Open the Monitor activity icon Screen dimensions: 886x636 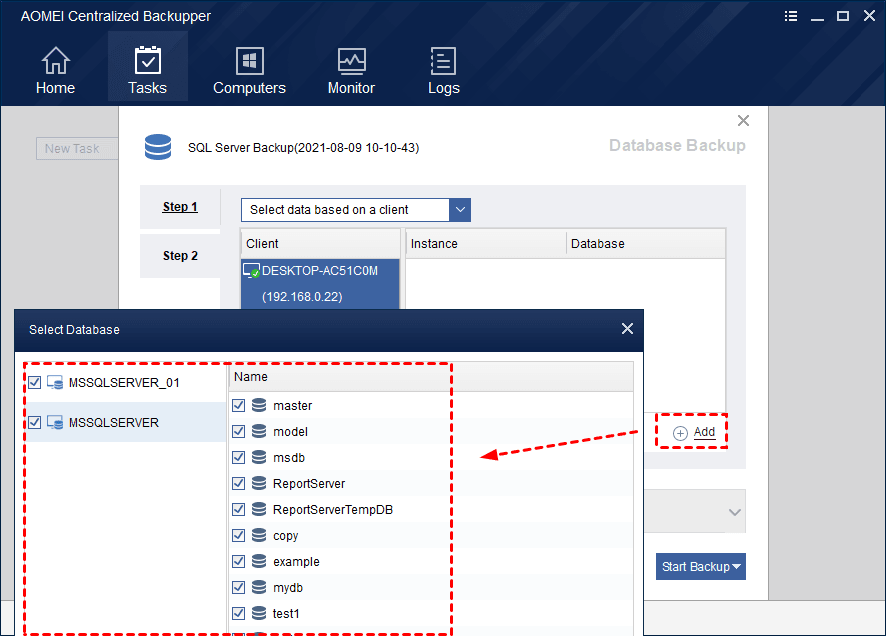351,61
